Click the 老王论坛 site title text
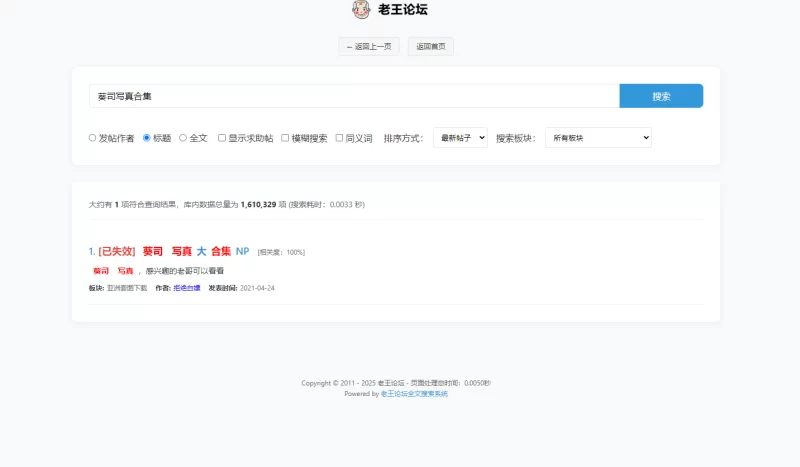The image size is (800, 467). coord(403,10)
